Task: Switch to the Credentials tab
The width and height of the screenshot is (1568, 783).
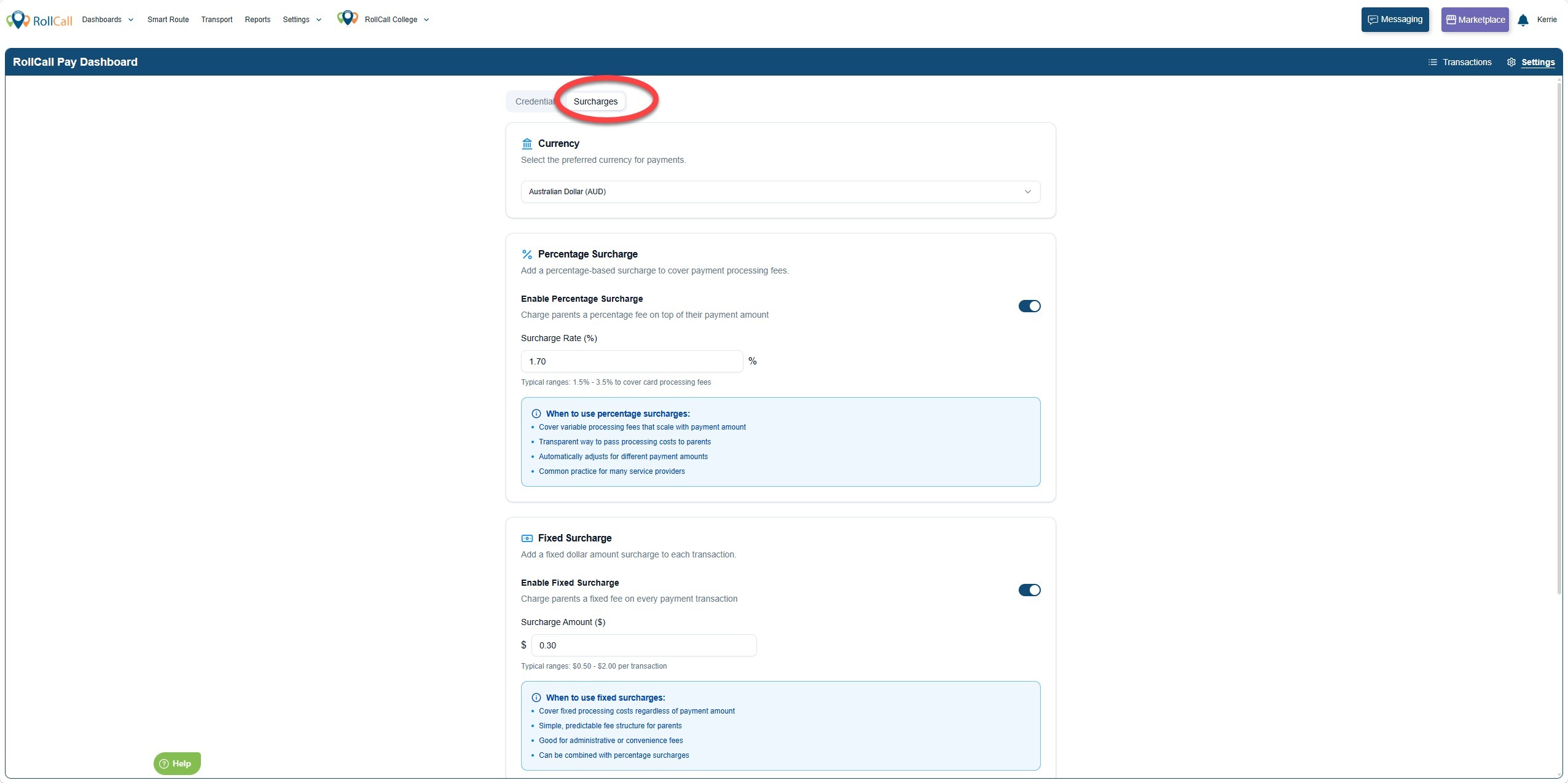Action: tap(533, 101)
